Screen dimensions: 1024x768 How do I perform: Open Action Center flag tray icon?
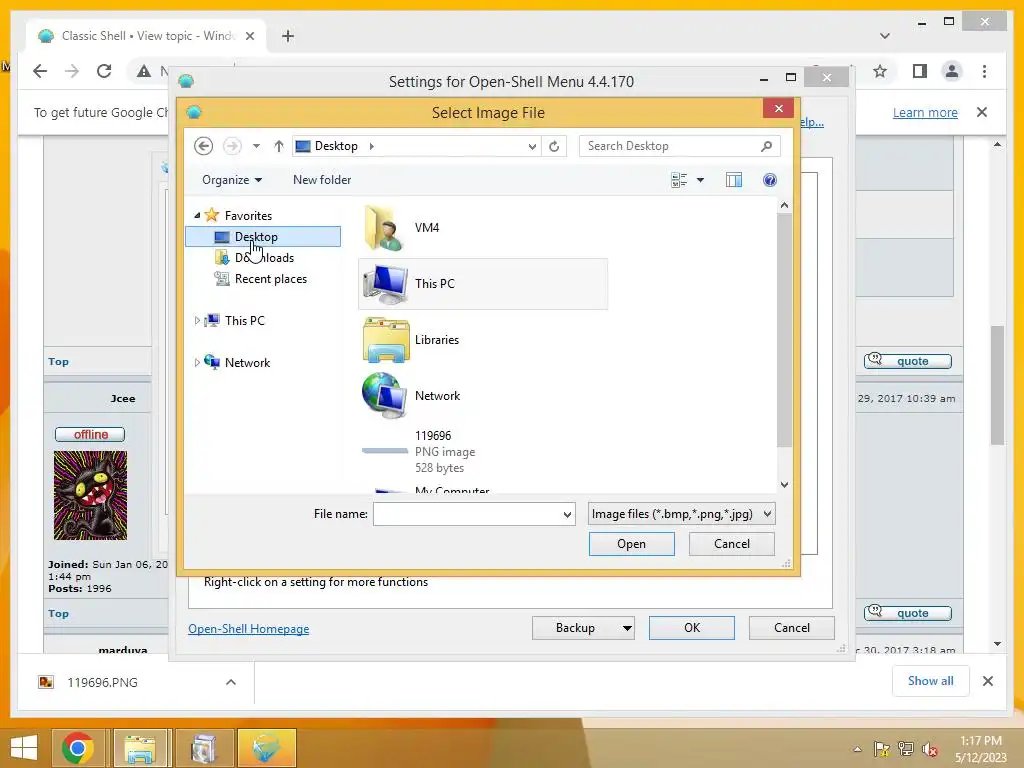[882, 749]
